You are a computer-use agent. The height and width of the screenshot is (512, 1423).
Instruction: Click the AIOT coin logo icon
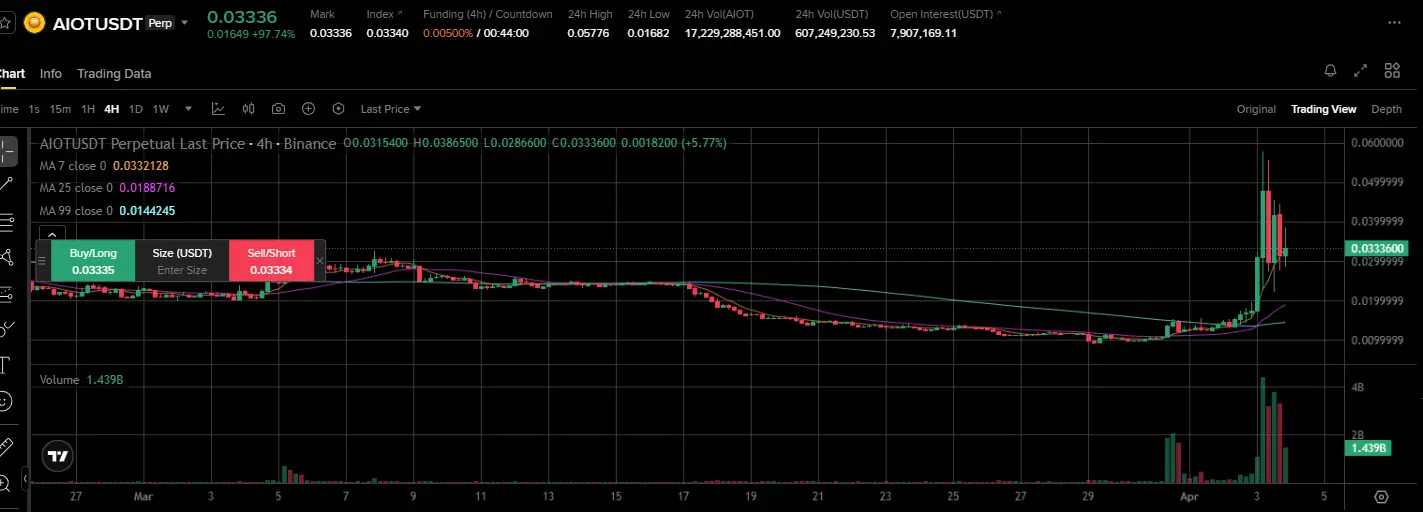point(33,21)
